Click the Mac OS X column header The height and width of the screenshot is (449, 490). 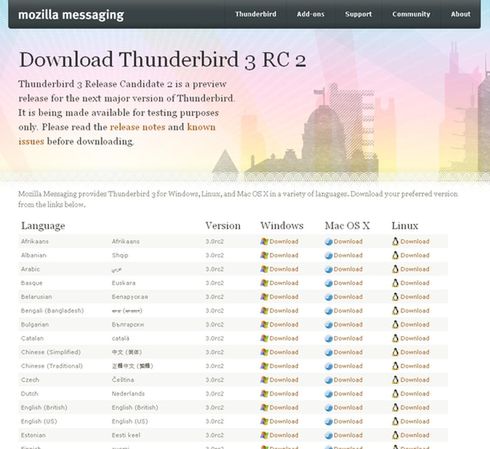[x=347, y=226]
